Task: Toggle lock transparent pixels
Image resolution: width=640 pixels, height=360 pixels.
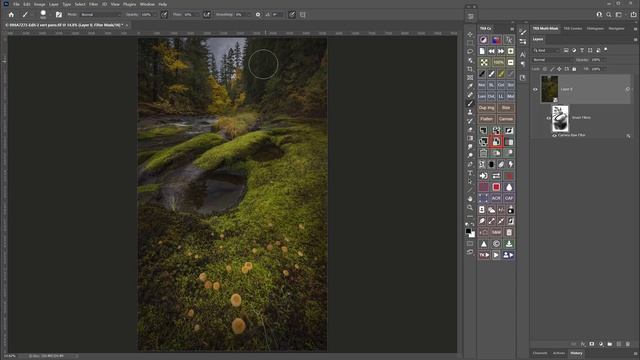Action: 545,69
